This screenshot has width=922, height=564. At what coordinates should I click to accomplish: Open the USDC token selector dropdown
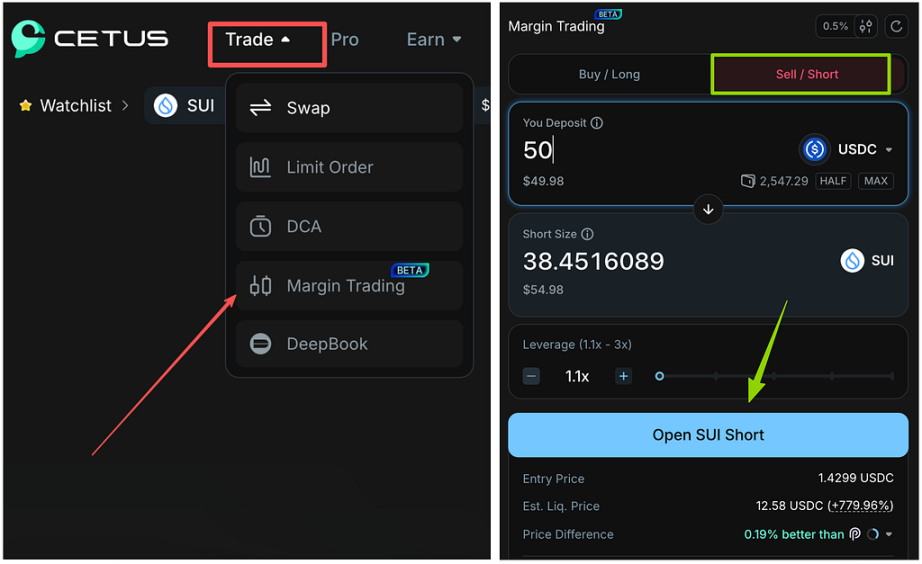click(x=848, y=150)
